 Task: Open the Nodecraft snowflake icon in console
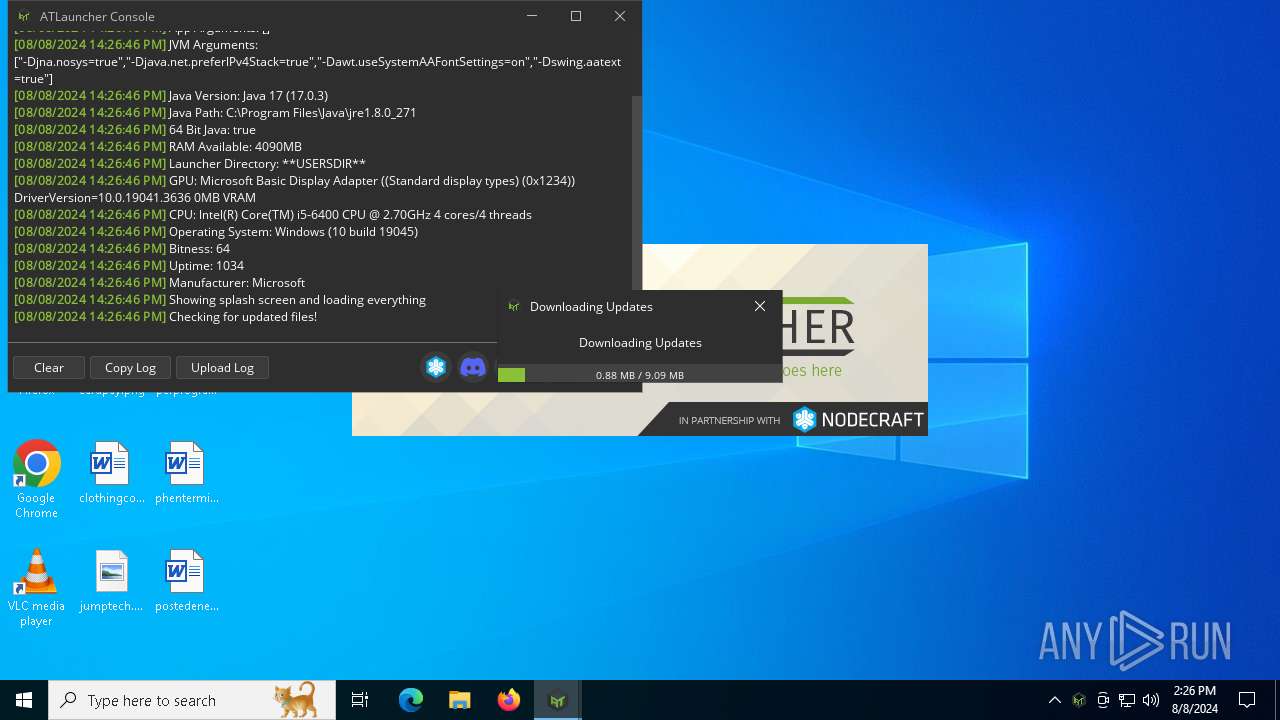click(x=436, y=367)
